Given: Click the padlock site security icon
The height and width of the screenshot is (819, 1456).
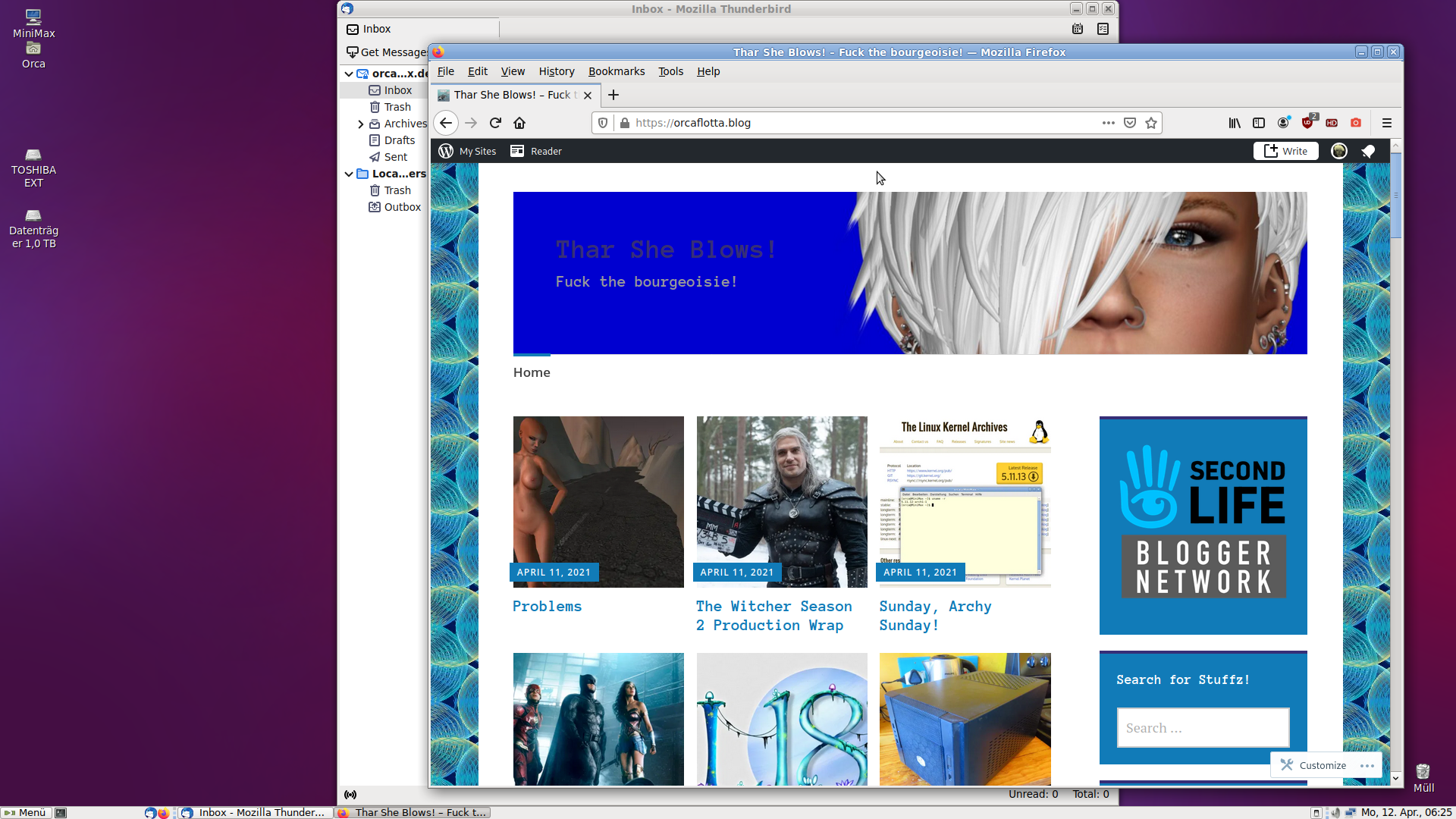Looking at the screenshot, I should pyautogui.click(x=624, y=123).
